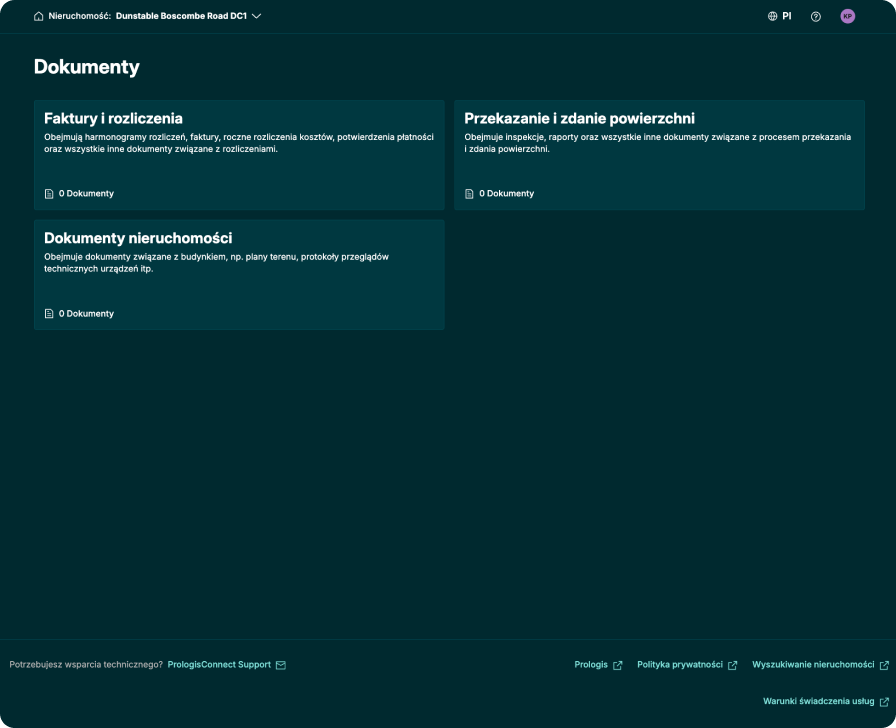This screenshot has height=728, width=896.
Task: Click the Dokumenty page heading
Action: tap(87, 67)
